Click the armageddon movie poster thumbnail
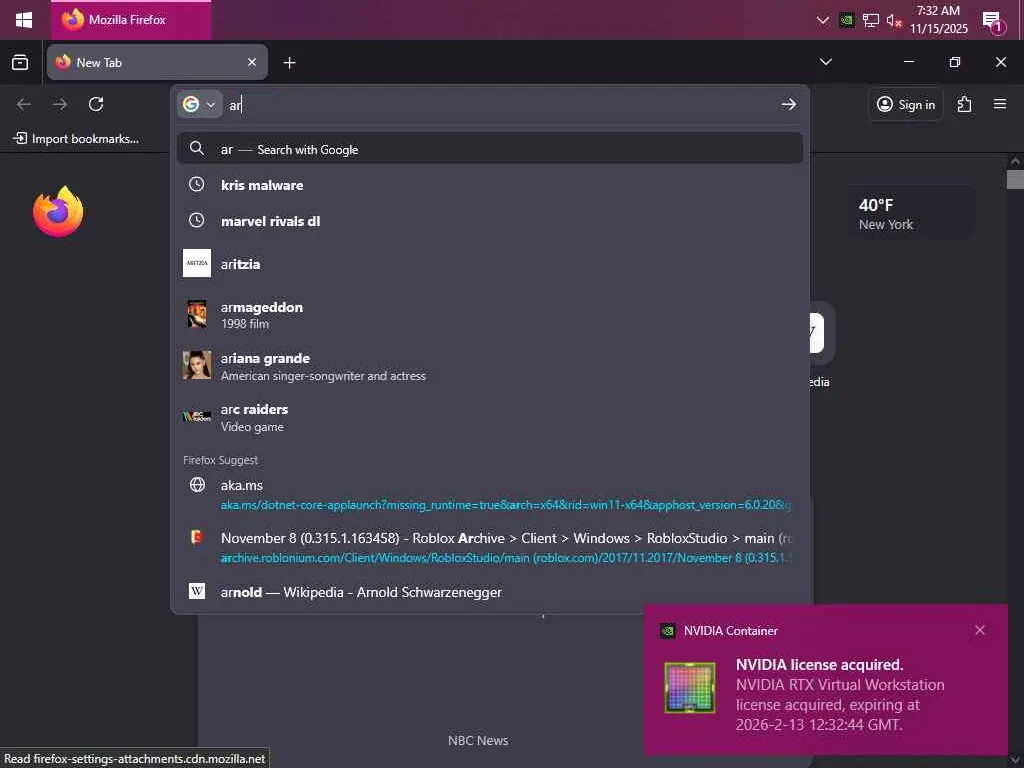Image resolution: width=1024 pixels, height=768 pixels. [197, 314]
